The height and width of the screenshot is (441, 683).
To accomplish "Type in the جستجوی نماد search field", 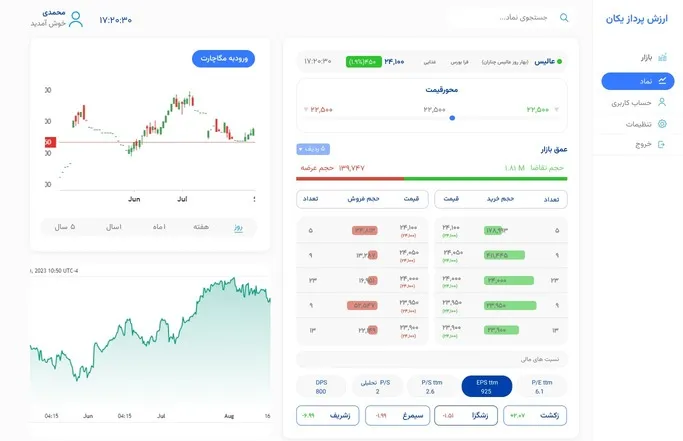I will click(x=500, y=18).
